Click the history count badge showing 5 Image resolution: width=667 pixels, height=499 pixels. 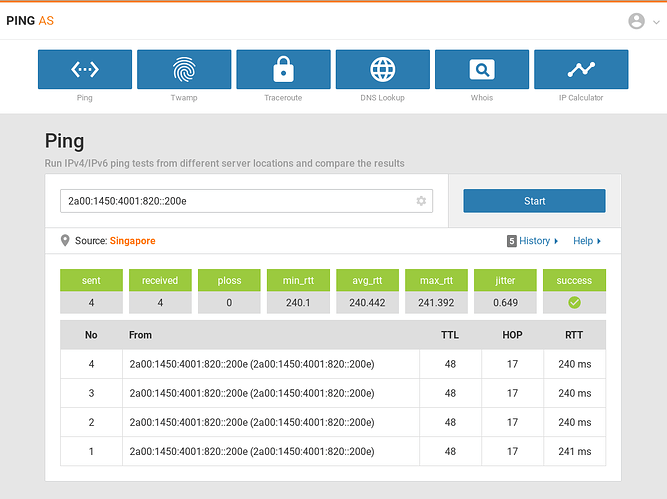[512, 241]
